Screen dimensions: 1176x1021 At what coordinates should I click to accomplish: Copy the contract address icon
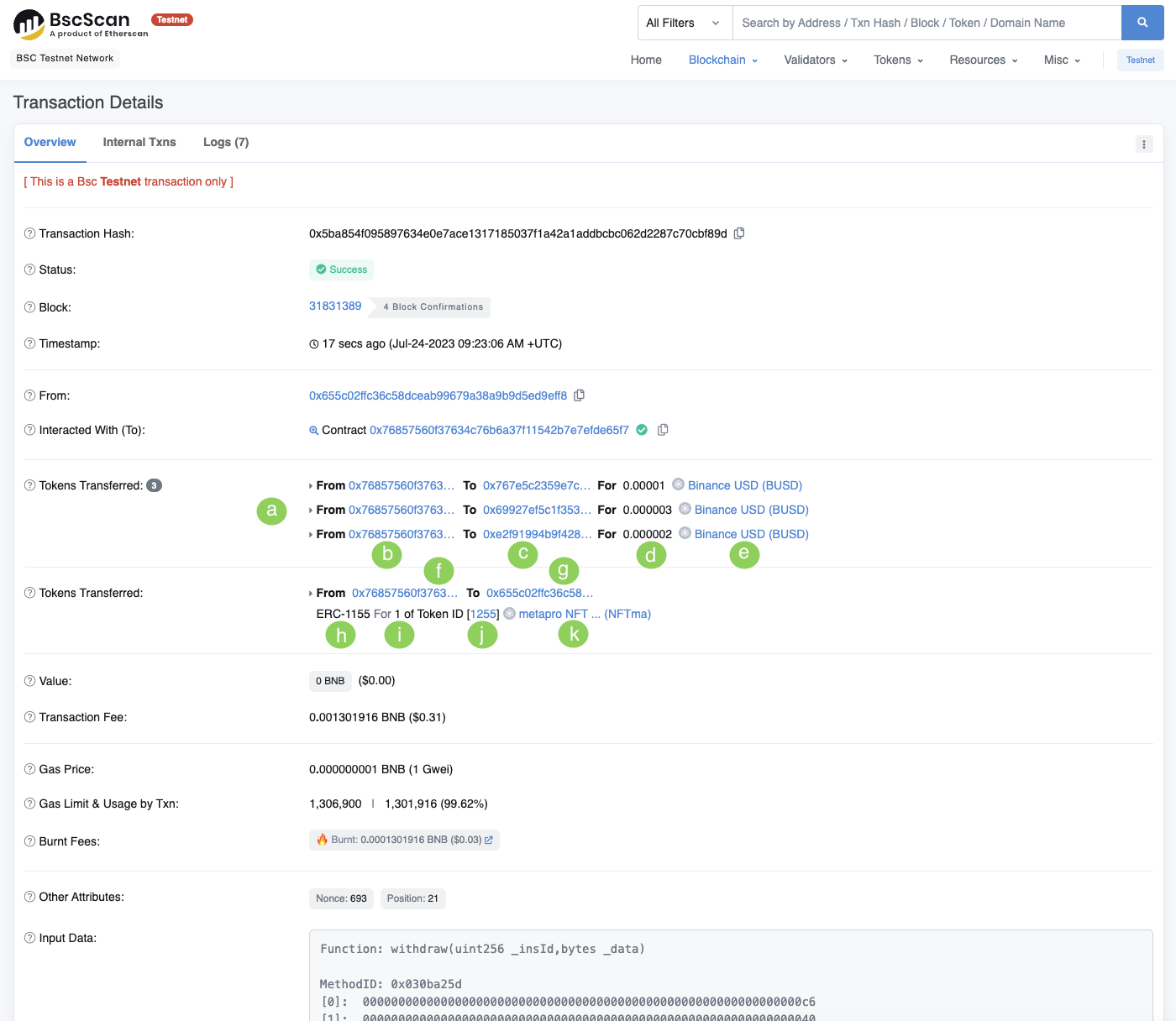pyautogui.click(x=663, y=430)
